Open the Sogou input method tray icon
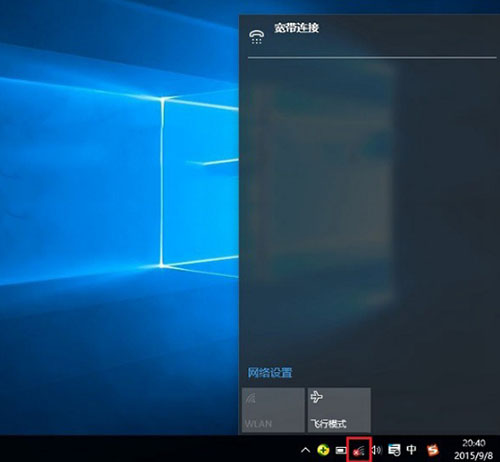This screenshot has width=500, height=462. click(433, 450)
